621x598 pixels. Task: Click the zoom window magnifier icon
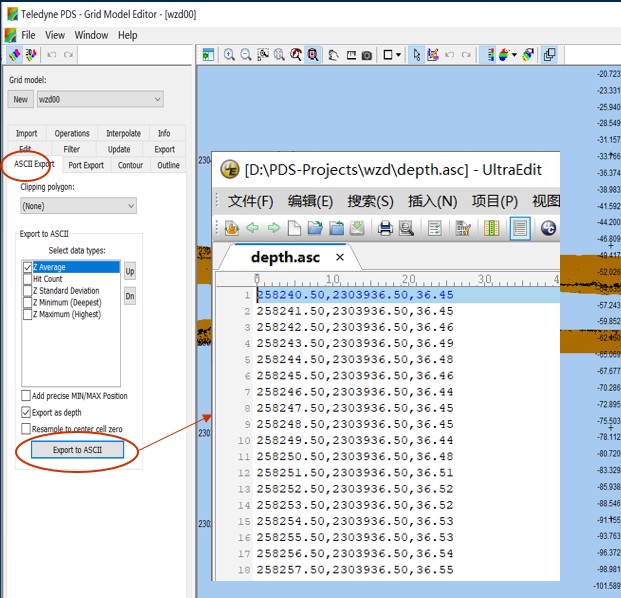pyautogui.click(x=263, y=55)
